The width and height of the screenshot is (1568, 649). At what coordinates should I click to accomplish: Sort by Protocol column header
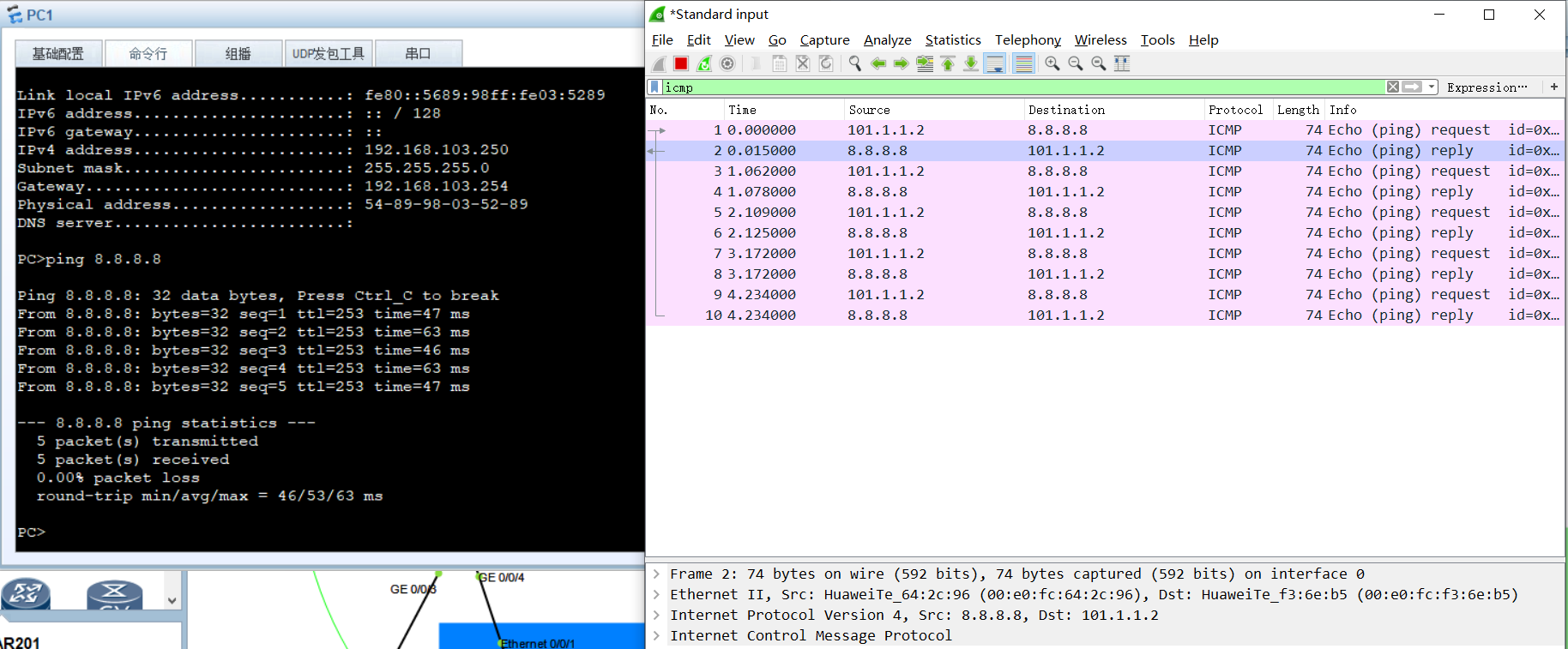pyautogui.click(x=1238, y=110)
